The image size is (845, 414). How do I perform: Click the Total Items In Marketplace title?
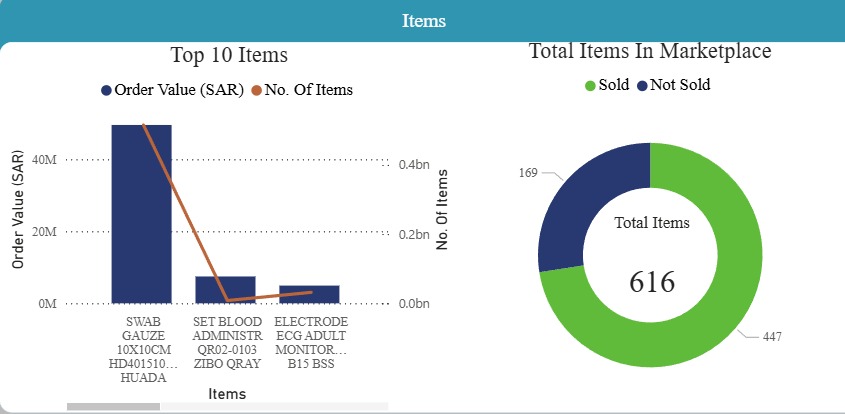(x=649, y=51)
